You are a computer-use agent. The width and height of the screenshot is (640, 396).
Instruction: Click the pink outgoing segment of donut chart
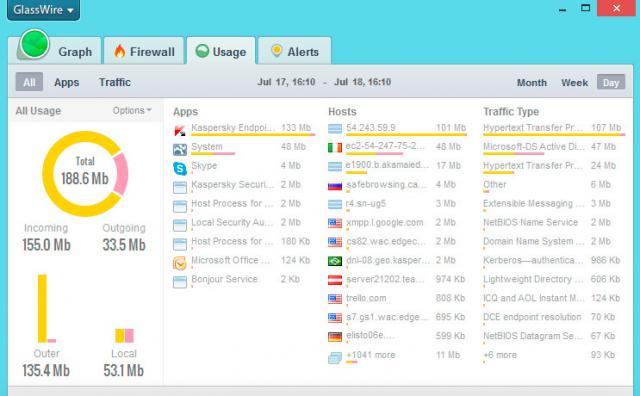(121, 174)
